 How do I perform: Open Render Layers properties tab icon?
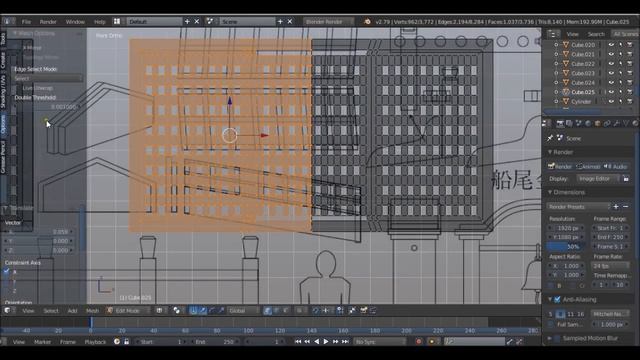pos(569,123)
